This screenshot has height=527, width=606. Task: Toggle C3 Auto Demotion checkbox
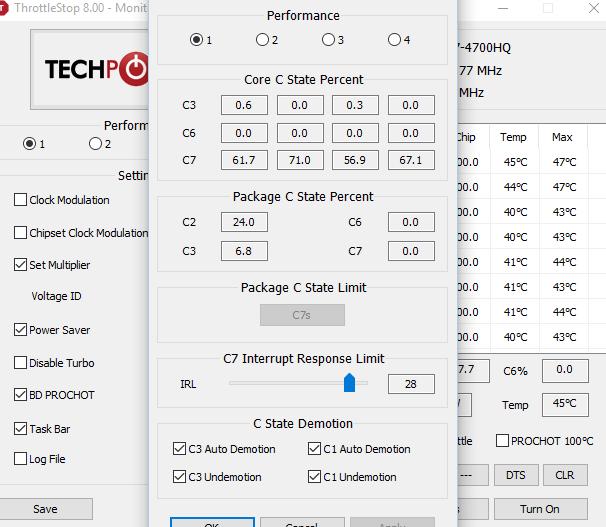179,449
